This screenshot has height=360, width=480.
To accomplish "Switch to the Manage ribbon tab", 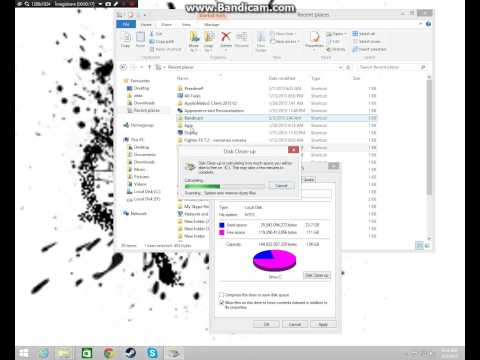I will (211, 25).
